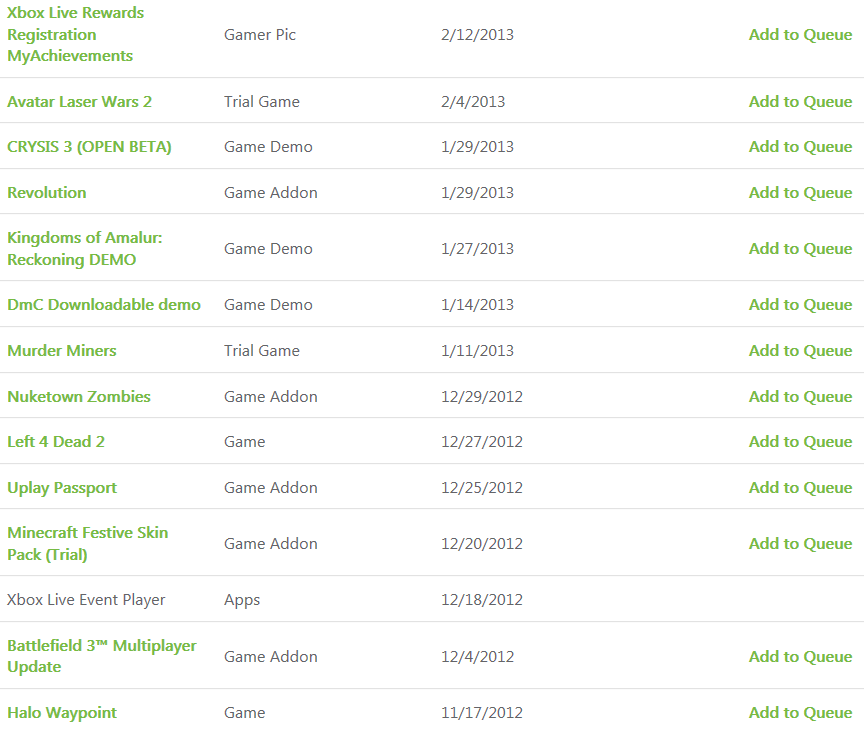The width and height of the screenshot is (864, 731).
Task: Add Nuketown Zombies to queue
Action: (800, 397)
